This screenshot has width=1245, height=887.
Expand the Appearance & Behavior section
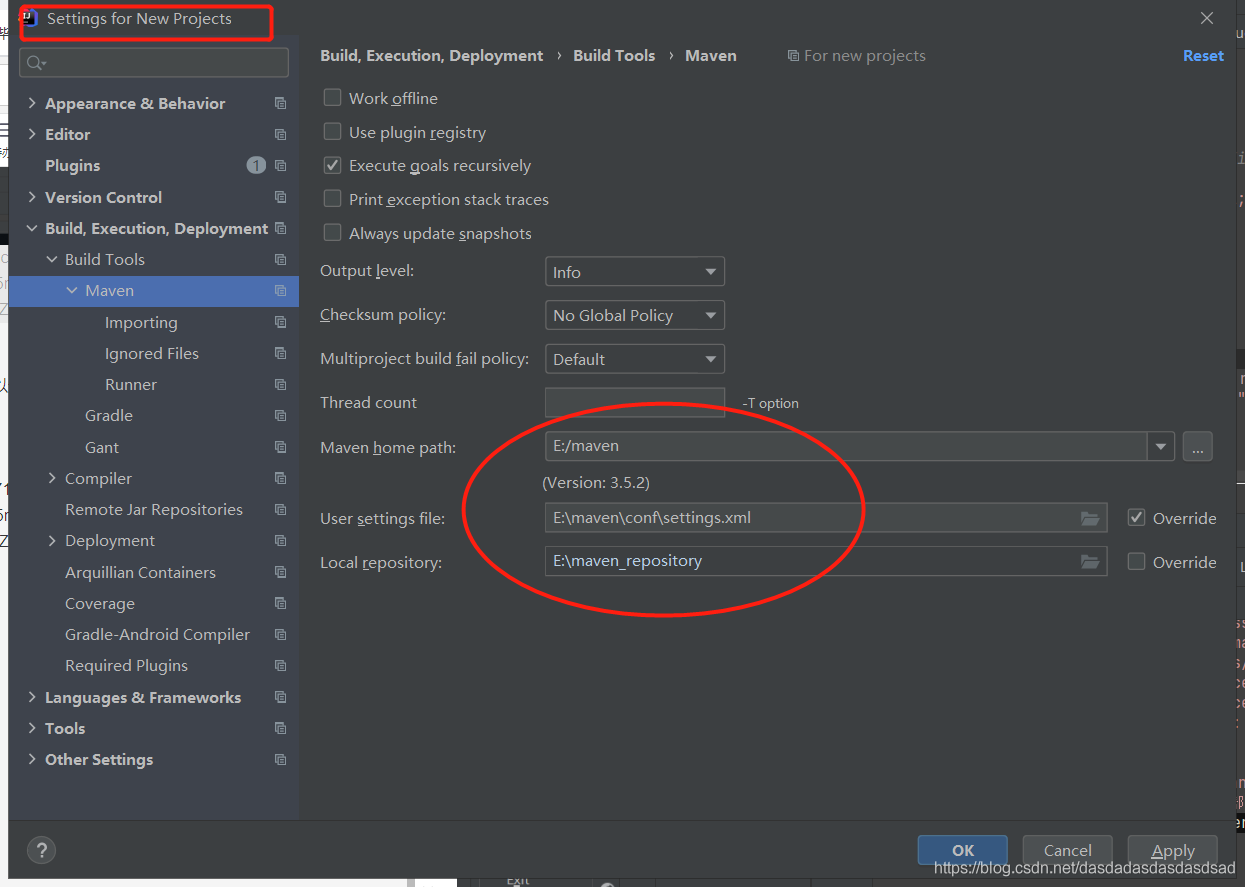coord(33,104)
